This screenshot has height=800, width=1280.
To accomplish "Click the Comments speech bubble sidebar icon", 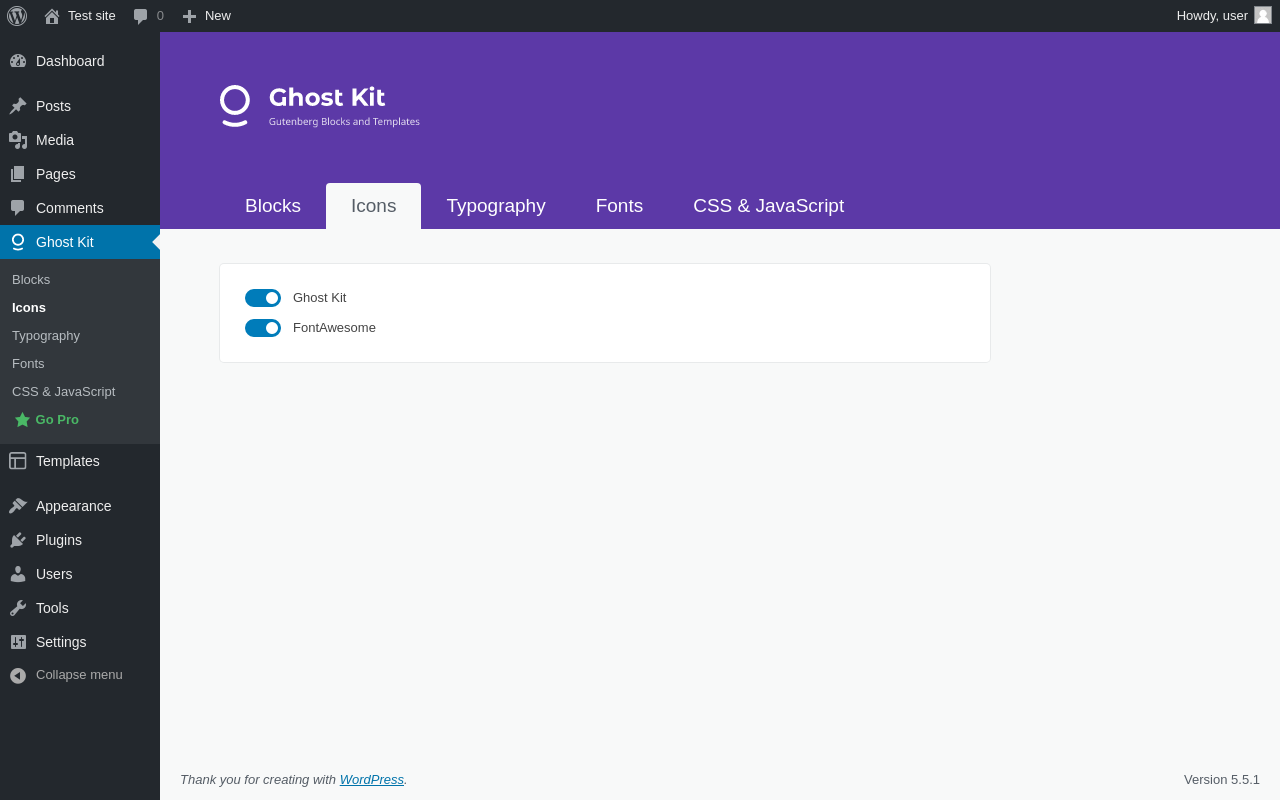I will click(18, 208).
